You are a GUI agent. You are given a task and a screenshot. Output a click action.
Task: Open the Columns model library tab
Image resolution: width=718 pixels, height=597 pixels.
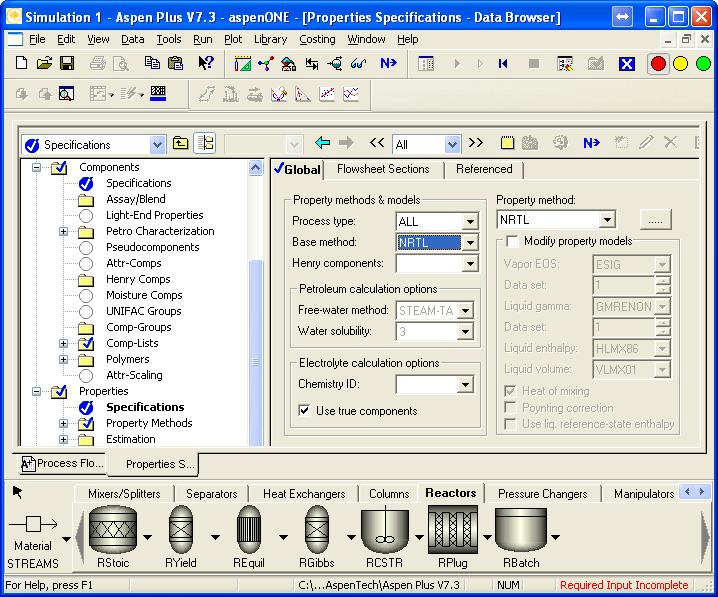pos(389,494)
